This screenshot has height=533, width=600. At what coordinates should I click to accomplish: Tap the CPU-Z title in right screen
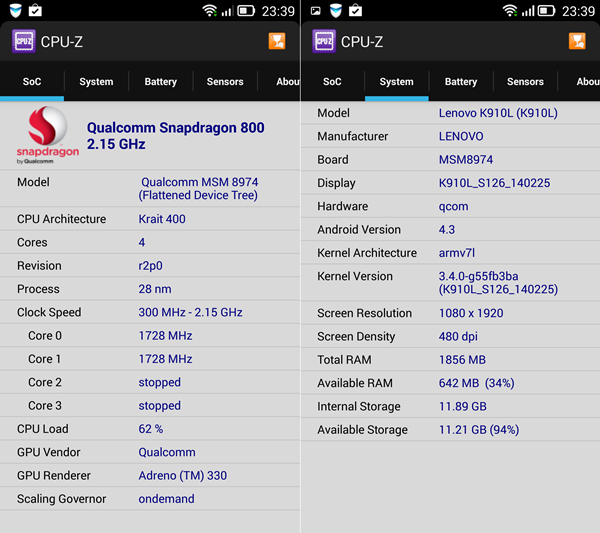pyautogui.click(x=362, y=42)
